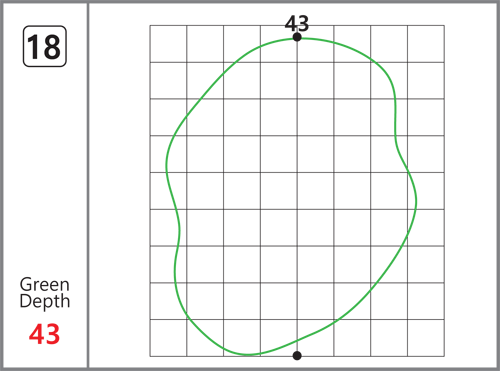Screen dimensions: 500x371
Task: Click the top-left grid square
Action: pyautogui.click(x=168, y=44)
